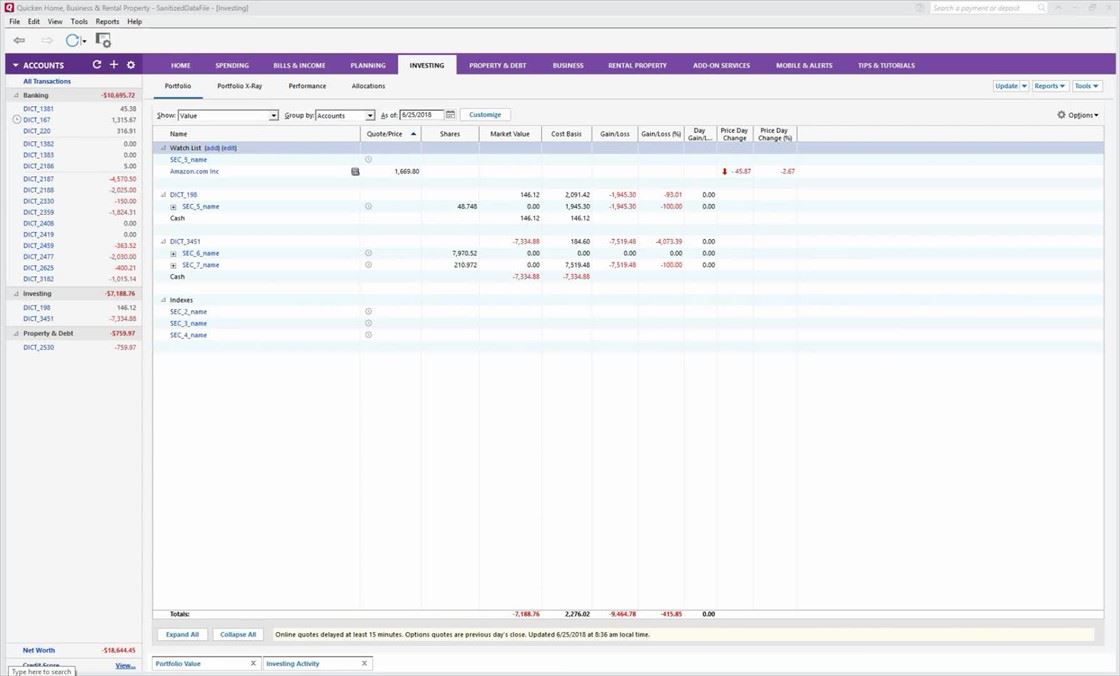Close the Portfolio Value panel tab
1120x676 pixels.
click(x=253, y=663)
